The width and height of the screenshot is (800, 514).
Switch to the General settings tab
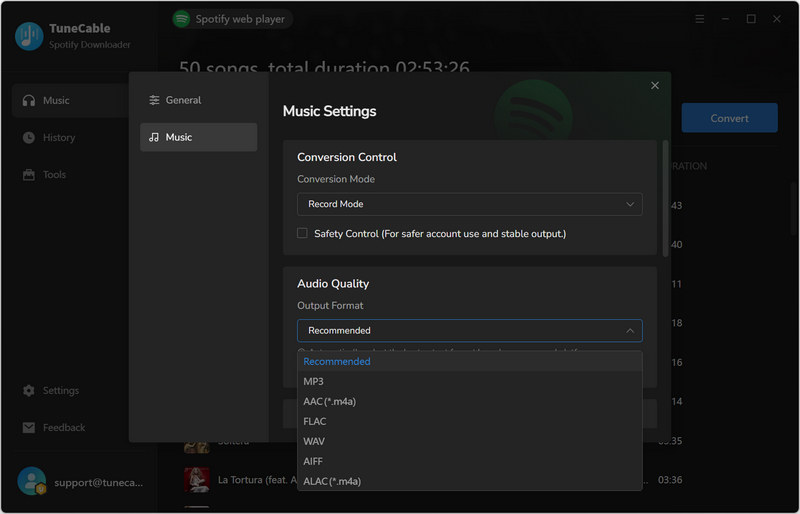198,100
